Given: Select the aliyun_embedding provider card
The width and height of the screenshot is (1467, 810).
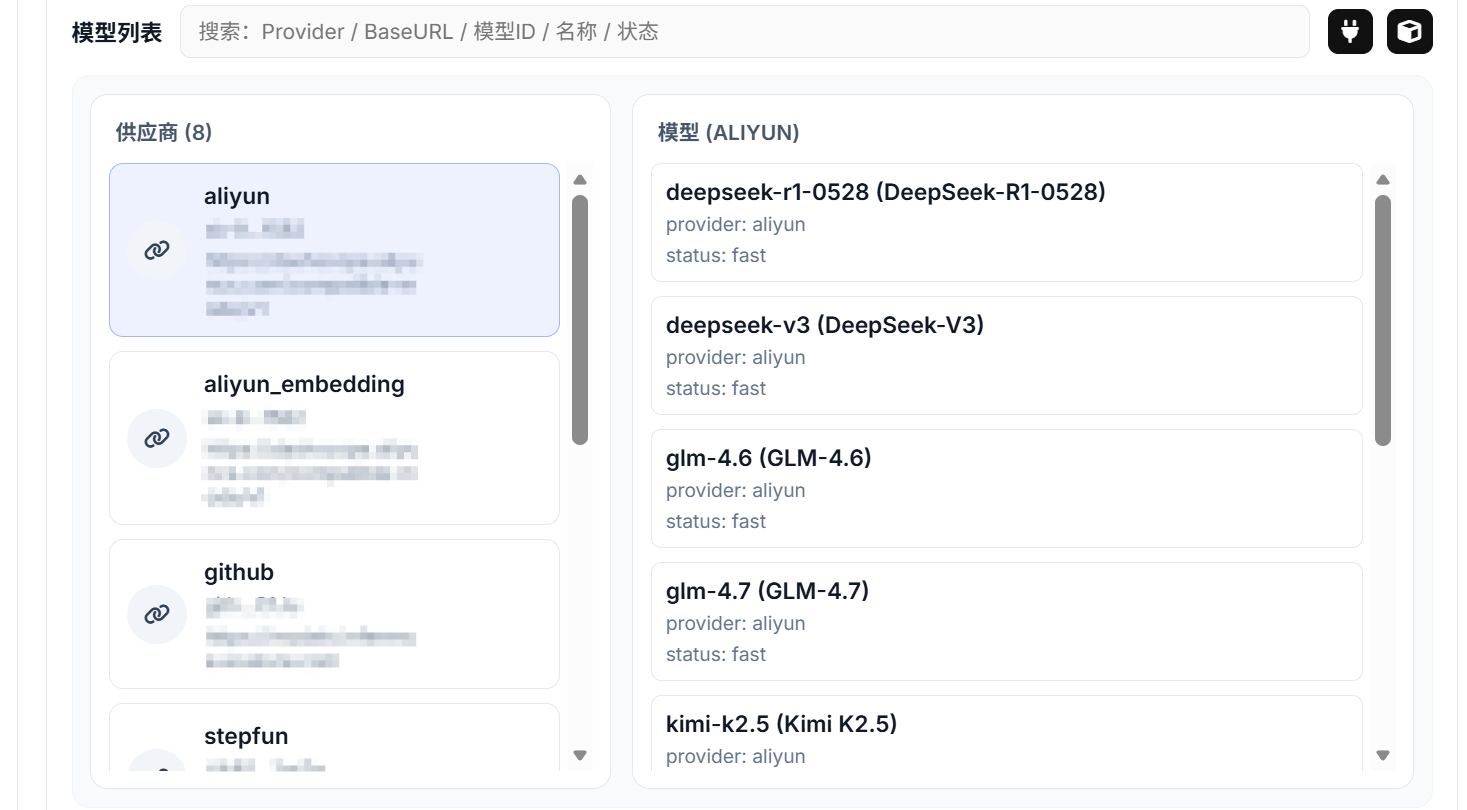Looking at the screenshot, I should pos(334,438).
